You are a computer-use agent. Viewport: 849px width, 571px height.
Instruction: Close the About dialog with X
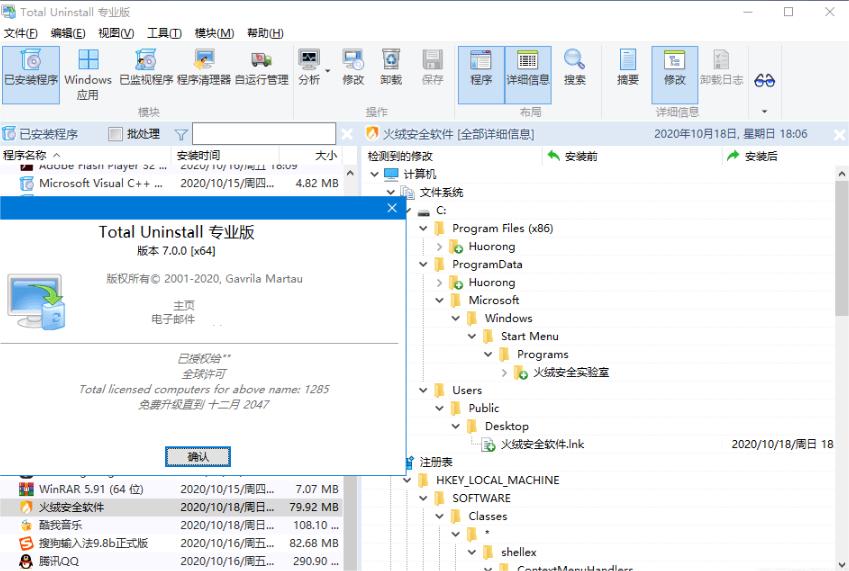(392, 208)
